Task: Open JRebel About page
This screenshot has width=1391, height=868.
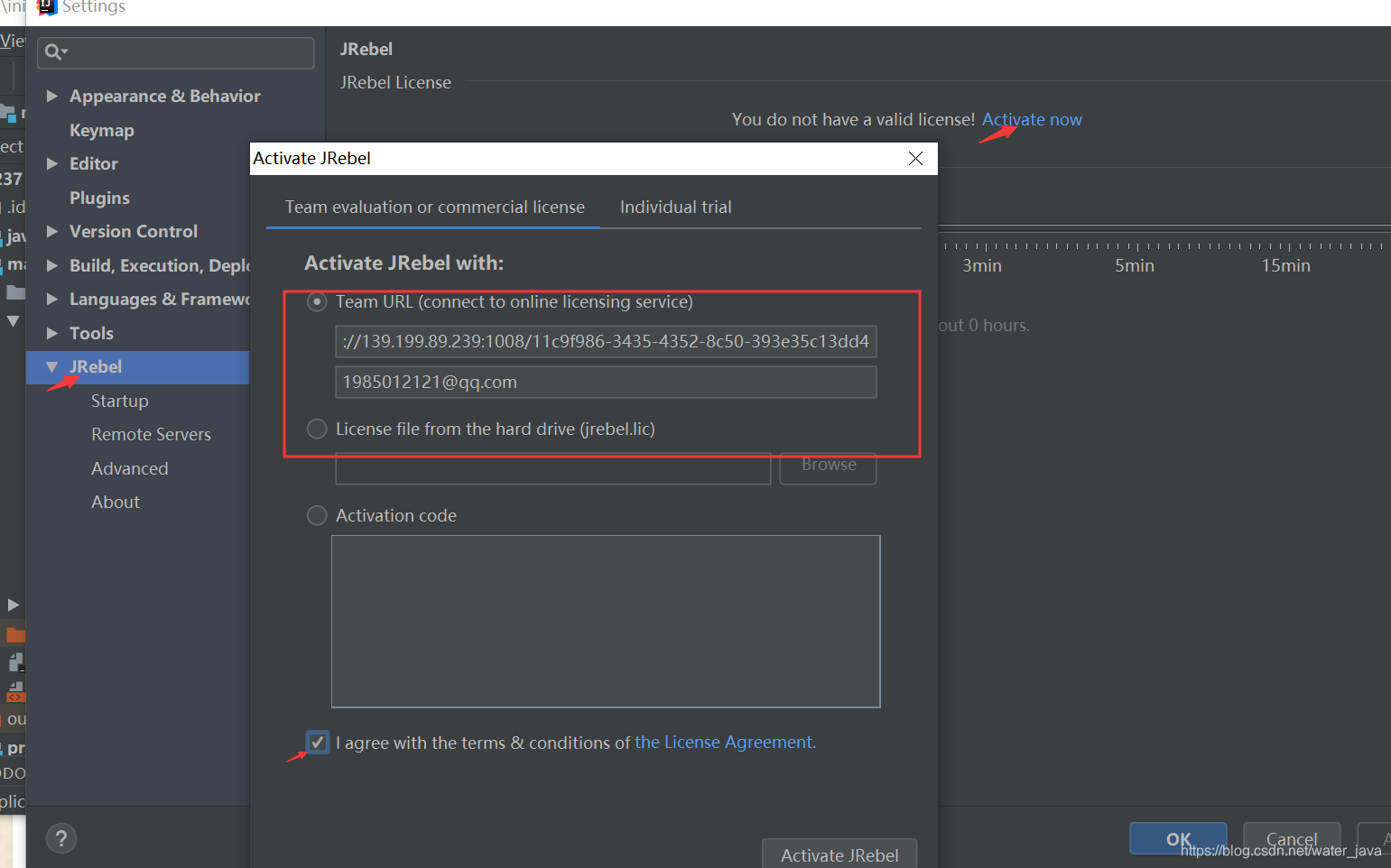Action: [115, 502]
